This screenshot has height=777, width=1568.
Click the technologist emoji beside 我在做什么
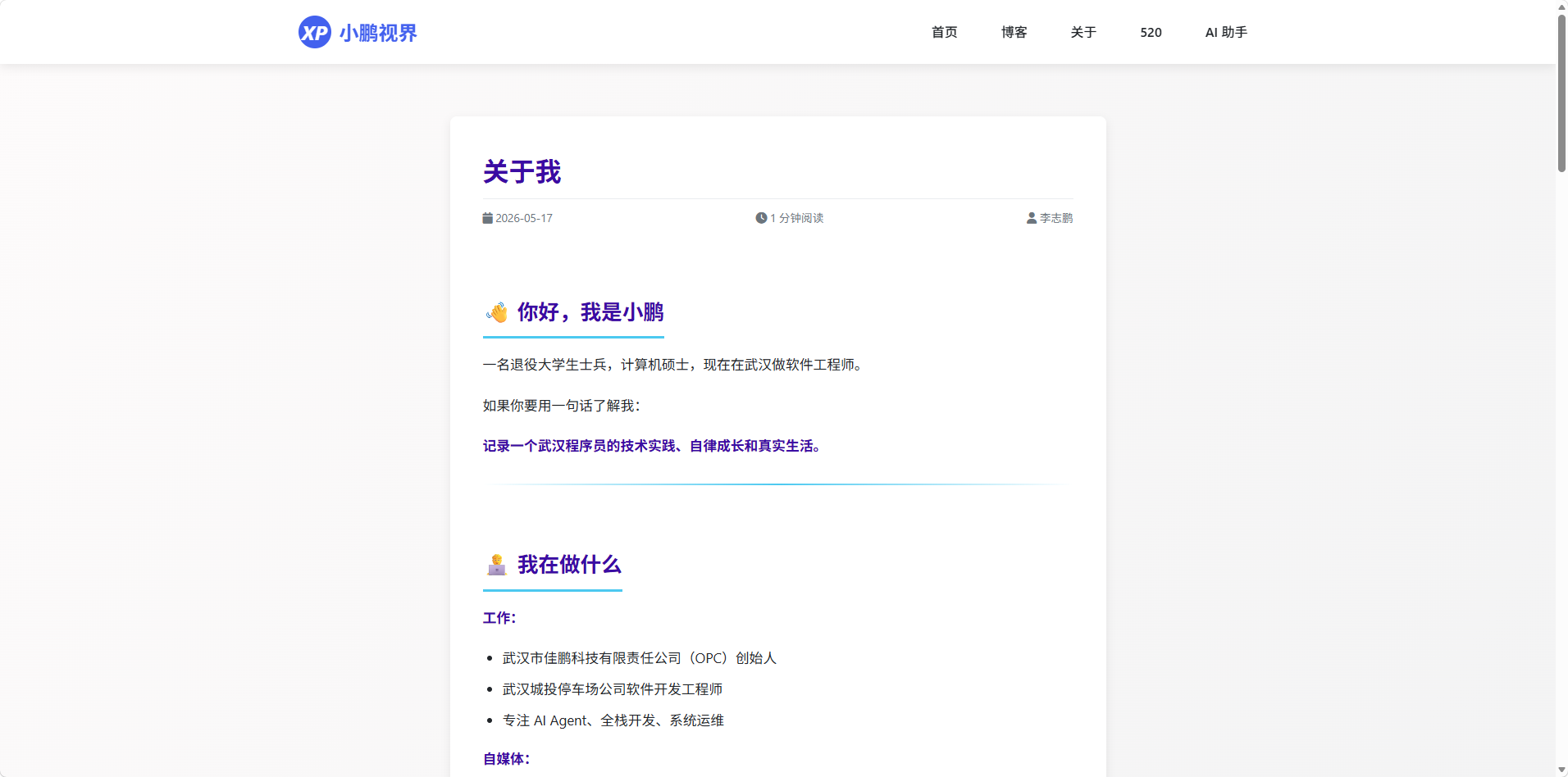tap(497, 565)
